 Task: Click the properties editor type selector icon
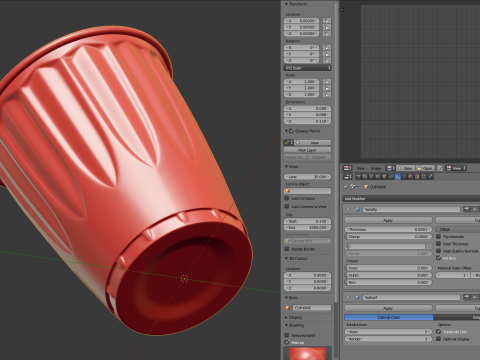click(348, 176)
